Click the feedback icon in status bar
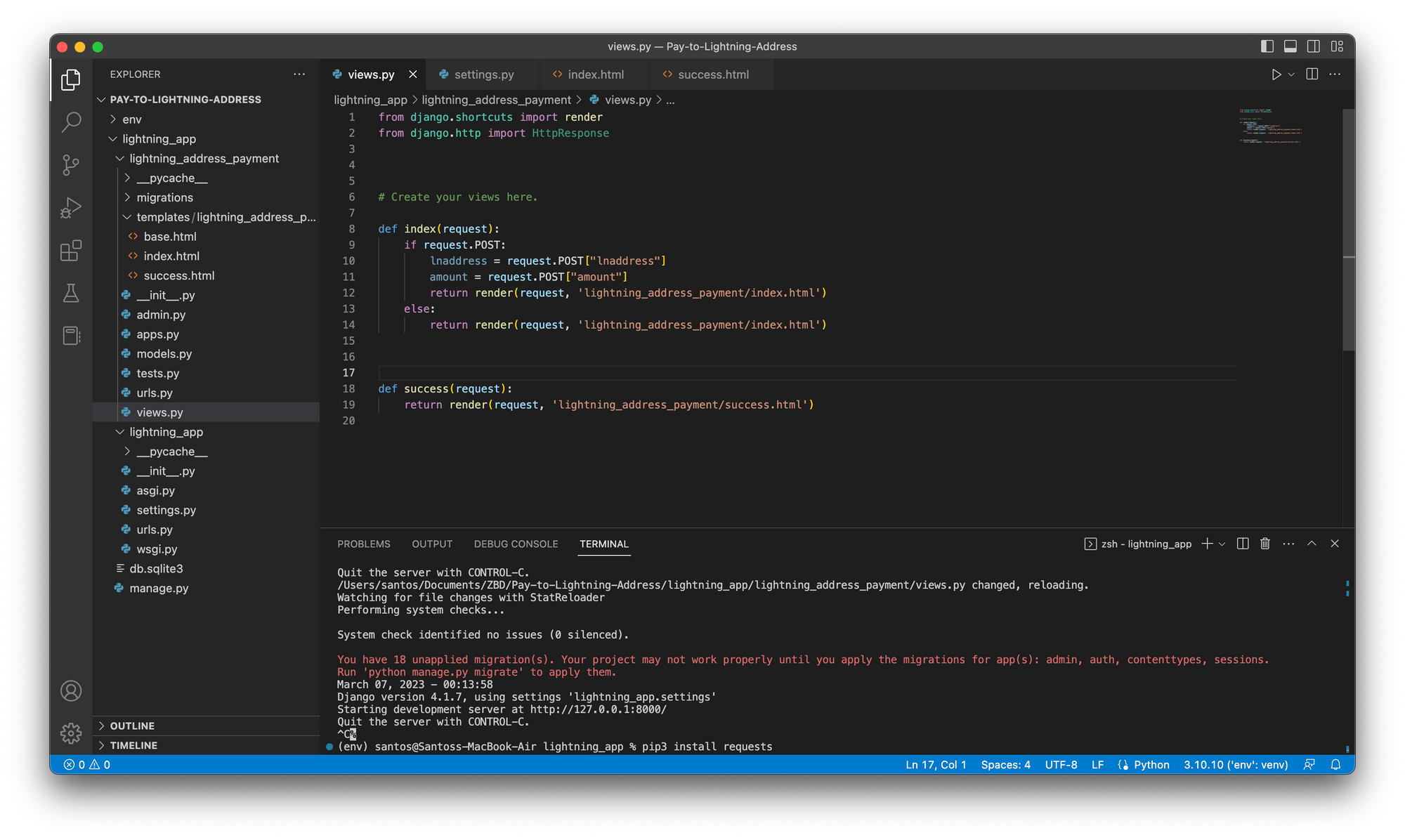The height and width of the screenshot is (840, 1405). 1309,765
